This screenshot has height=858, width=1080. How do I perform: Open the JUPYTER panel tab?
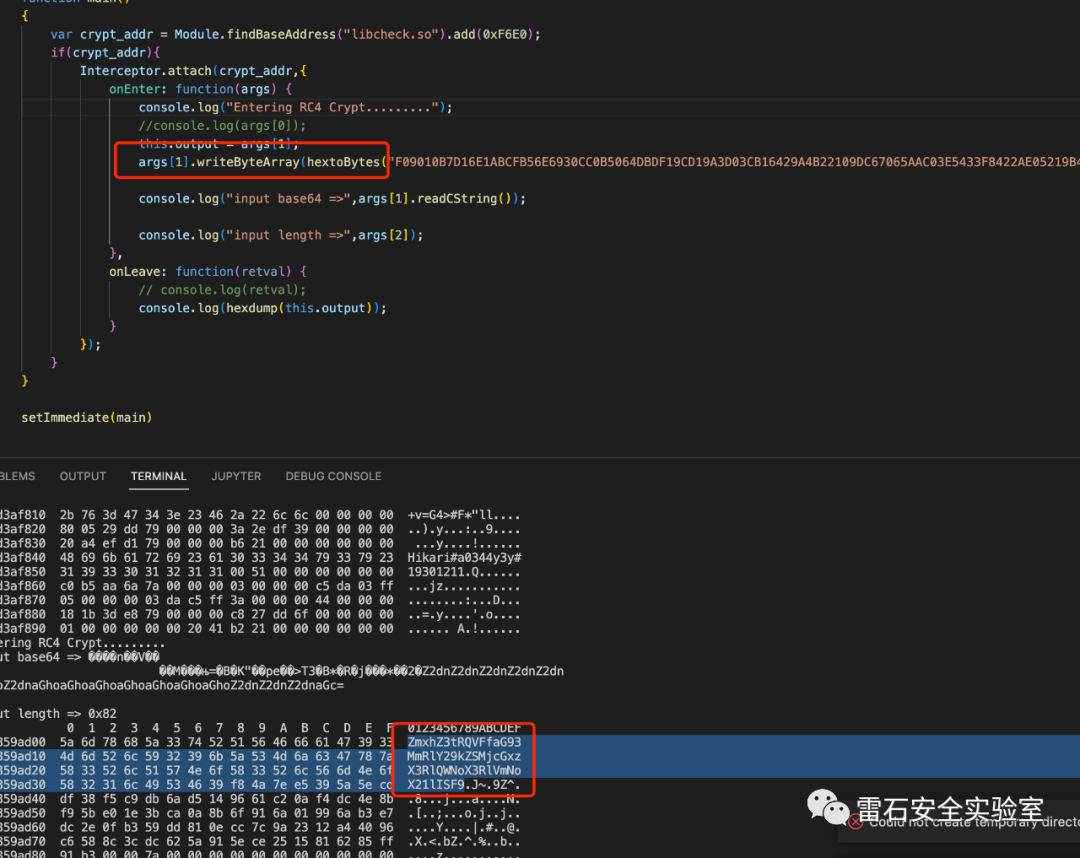click(x=236, y=476)
